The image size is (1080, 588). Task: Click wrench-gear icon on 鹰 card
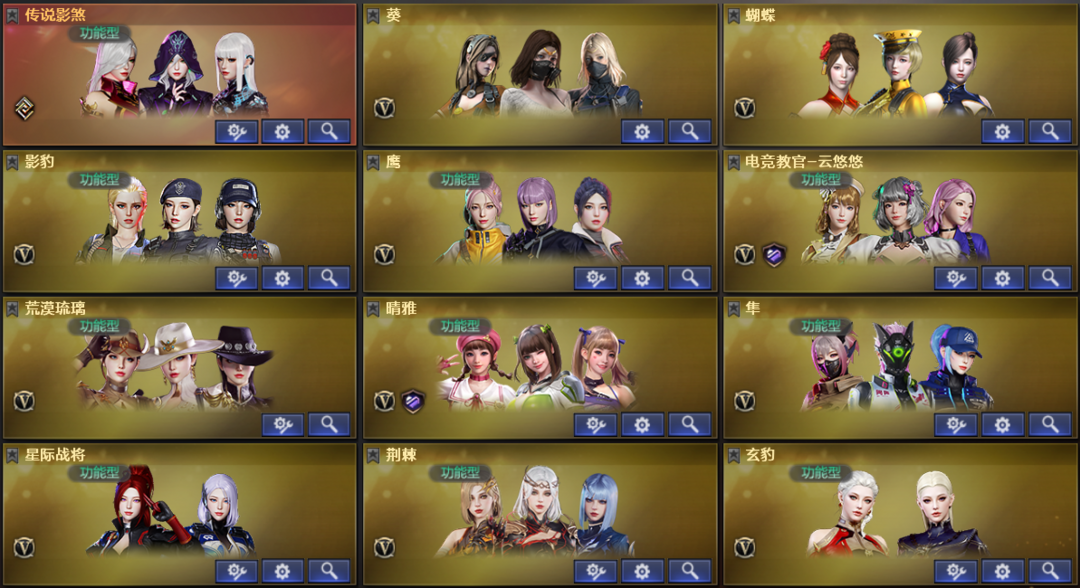coord(595,278)
